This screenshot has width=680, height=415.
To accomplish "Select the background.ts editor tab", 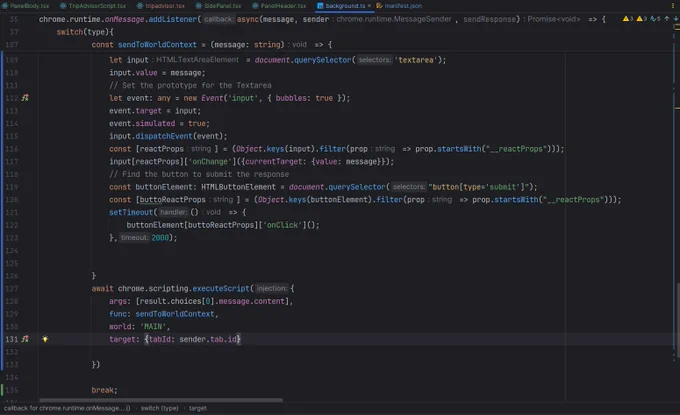I will click(345, 6).
